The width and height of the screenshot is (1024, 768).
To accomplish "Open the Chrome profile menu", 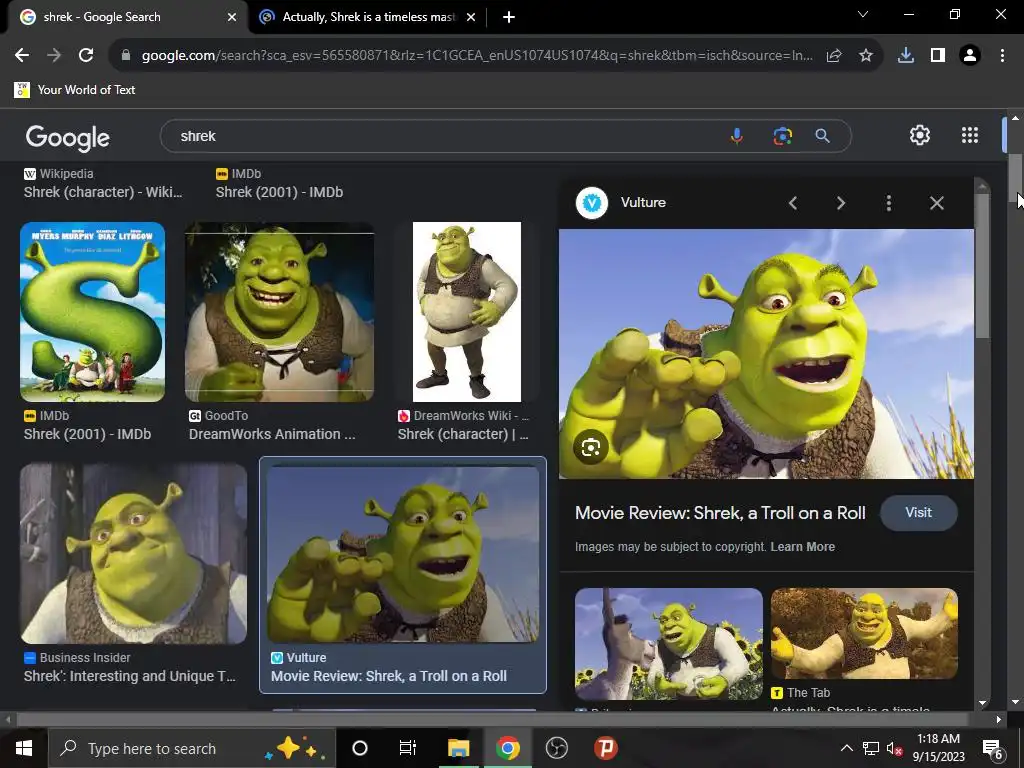I will tap(970, 56).
